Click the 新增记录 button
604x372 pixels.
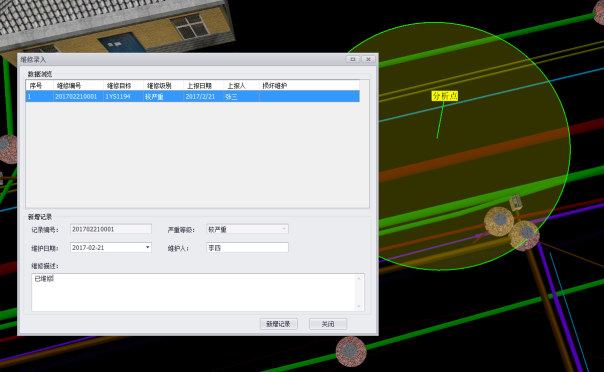click(279, 324)
